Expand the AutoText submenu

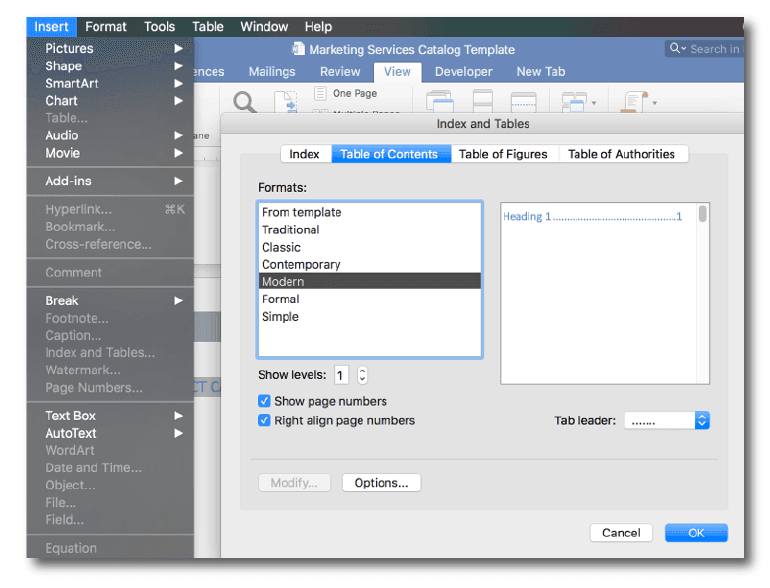click(110, 433)
